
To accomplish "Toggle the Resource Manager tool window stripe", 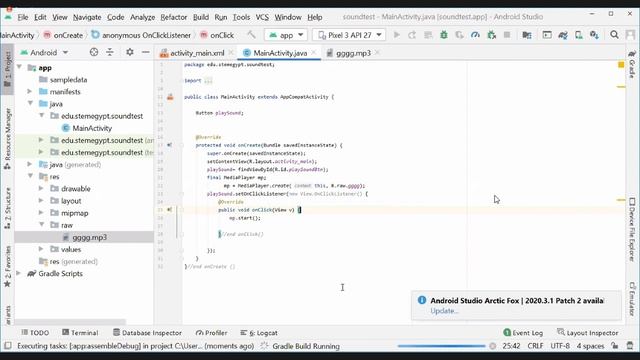I will [7, 139].
